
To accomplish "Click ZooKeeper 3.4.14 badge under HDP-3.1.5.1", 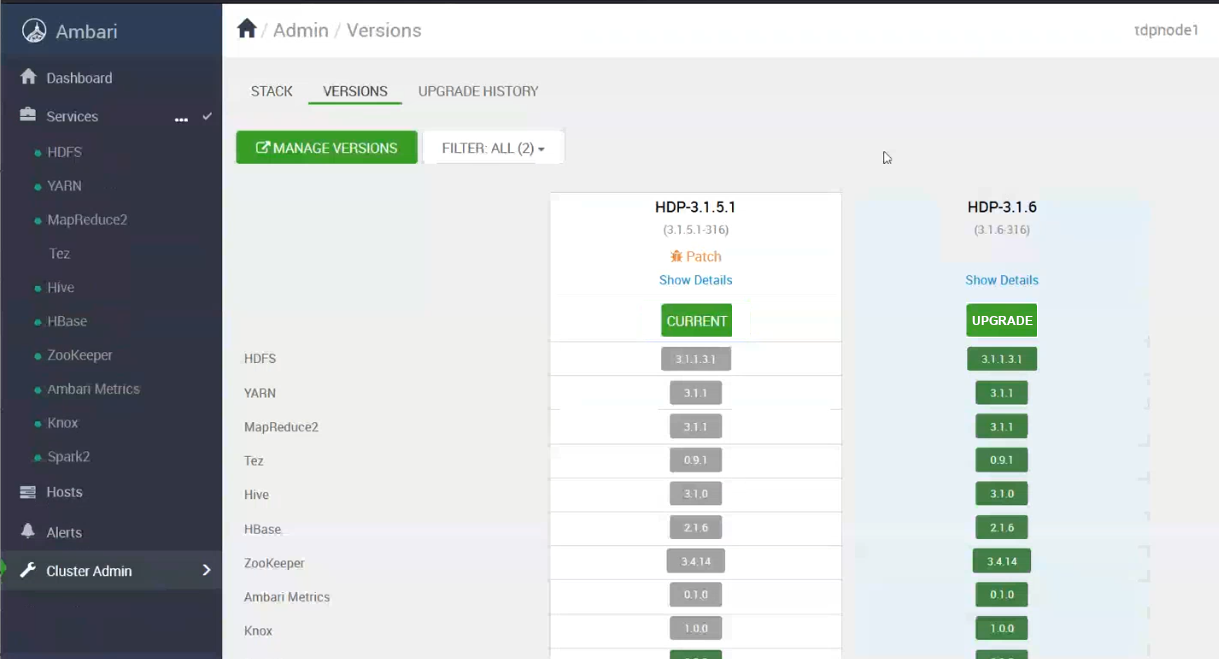I will click(x=696, y=561).
